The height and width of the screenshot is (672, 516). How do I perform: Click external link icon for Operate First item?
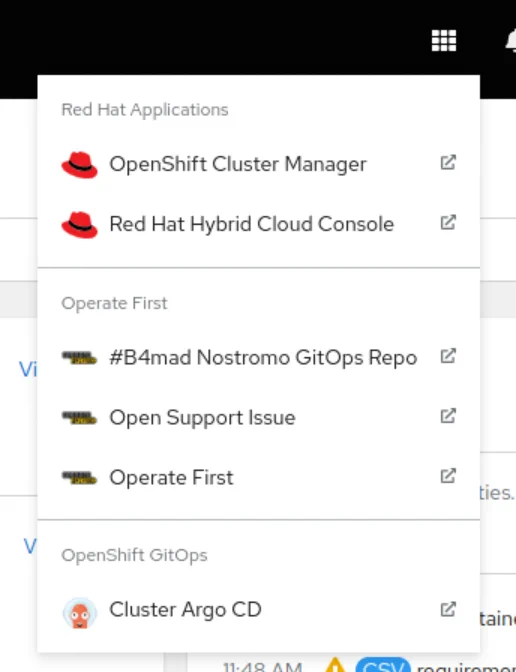tap(448, 476)
